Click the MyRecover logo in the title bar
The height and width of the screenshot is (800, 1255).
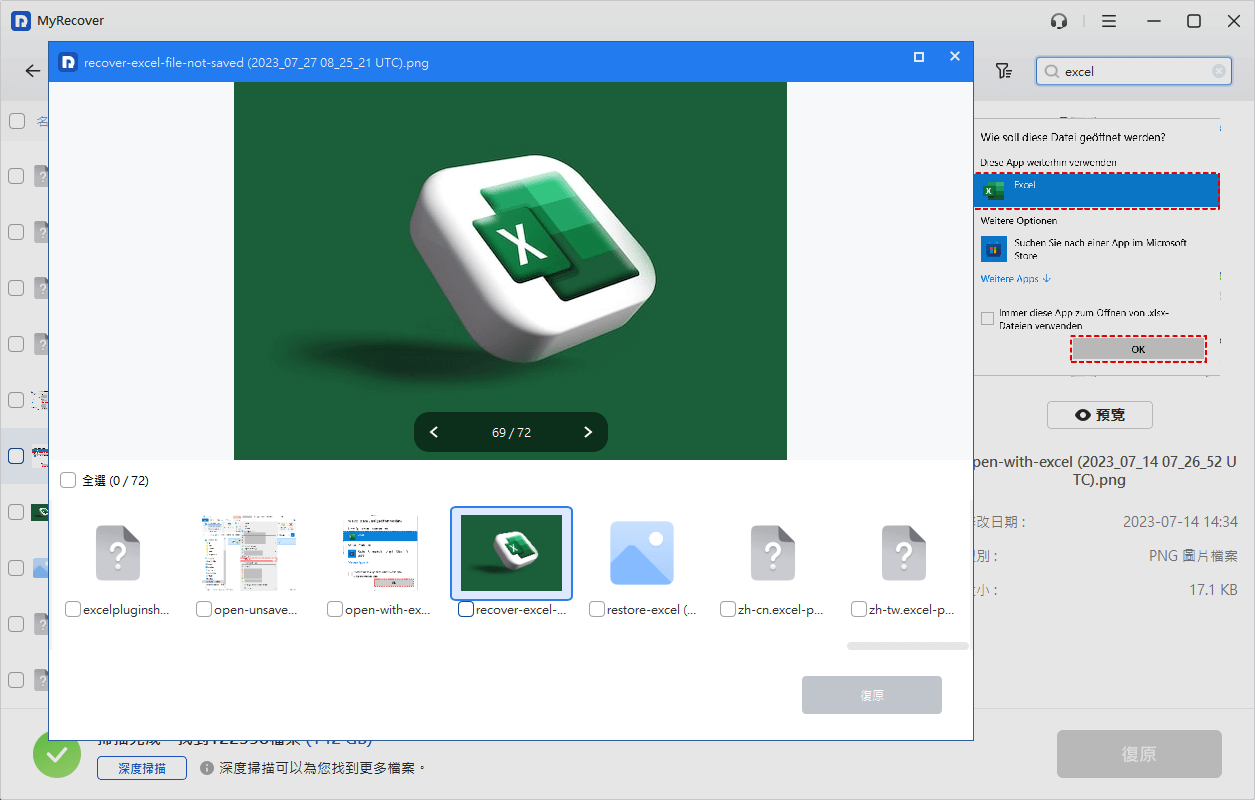pos(21,21)
